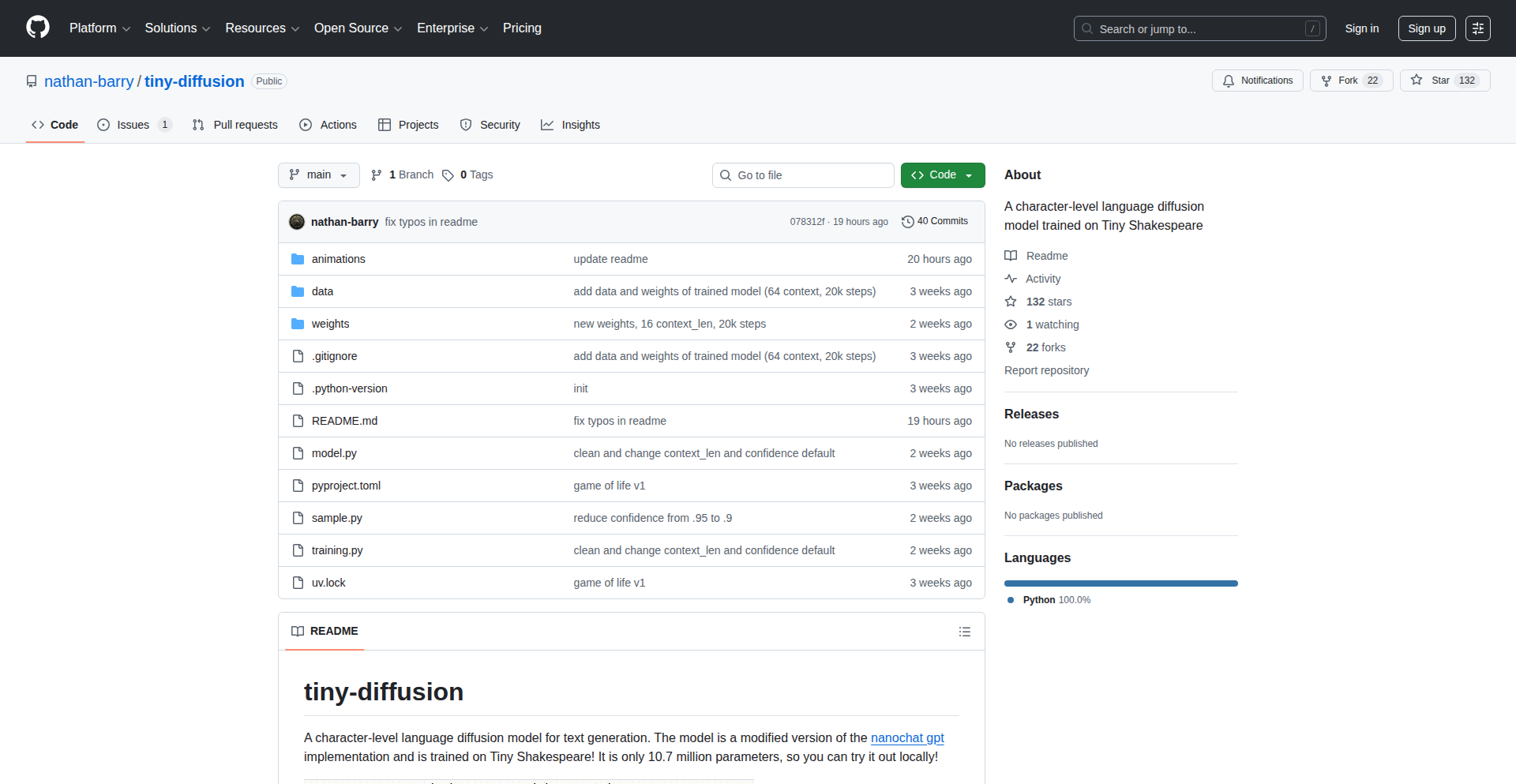Open the 40 Commits history

pos(935,222)
